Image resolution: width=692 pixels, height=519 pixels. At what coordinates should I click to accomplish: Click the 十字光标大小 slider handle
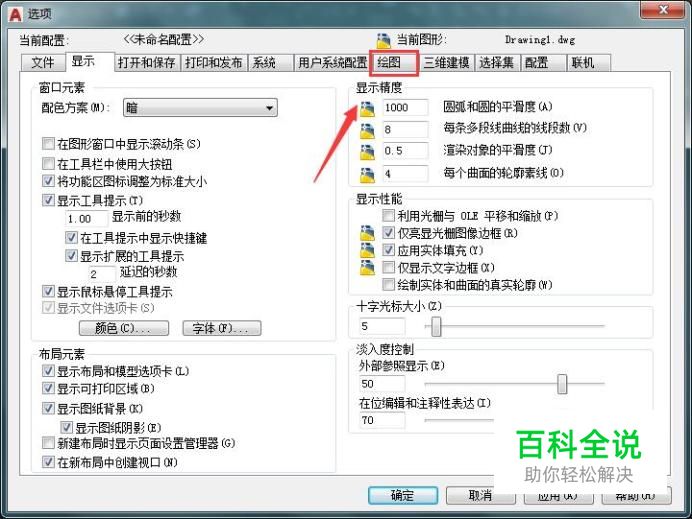436,327
